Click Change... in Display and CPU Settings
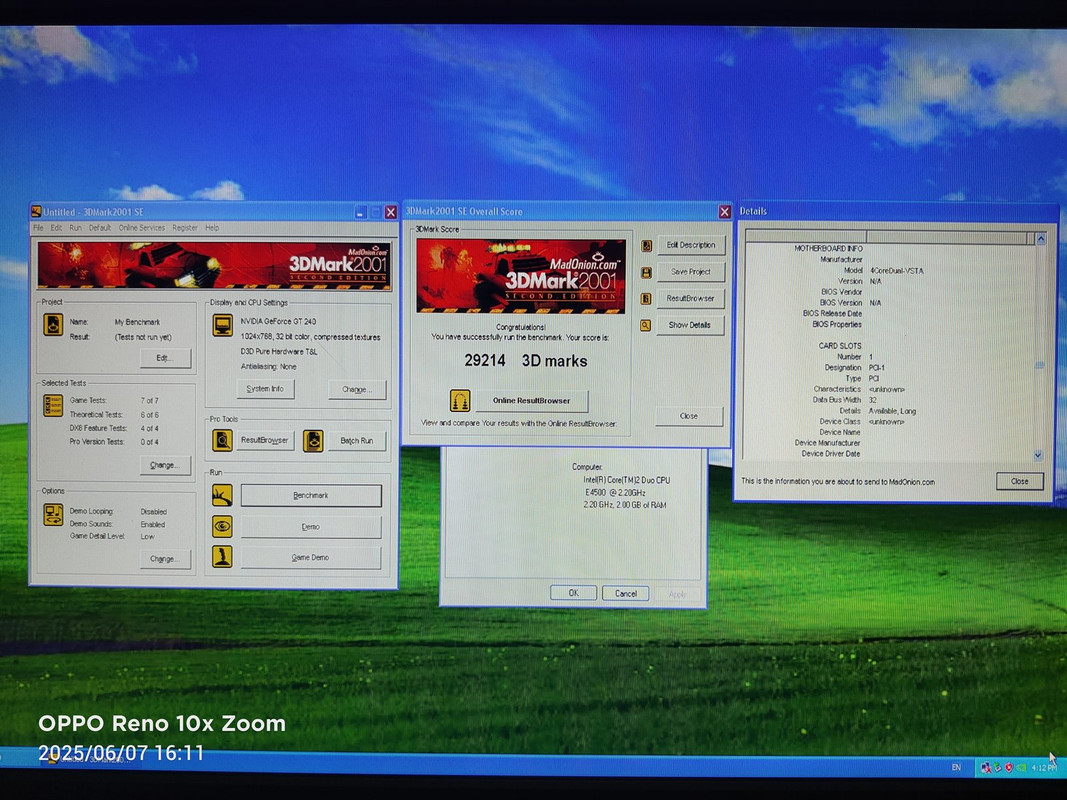Image resolution: width=1067 pixels, height=800 pixels. coord(357,389)
